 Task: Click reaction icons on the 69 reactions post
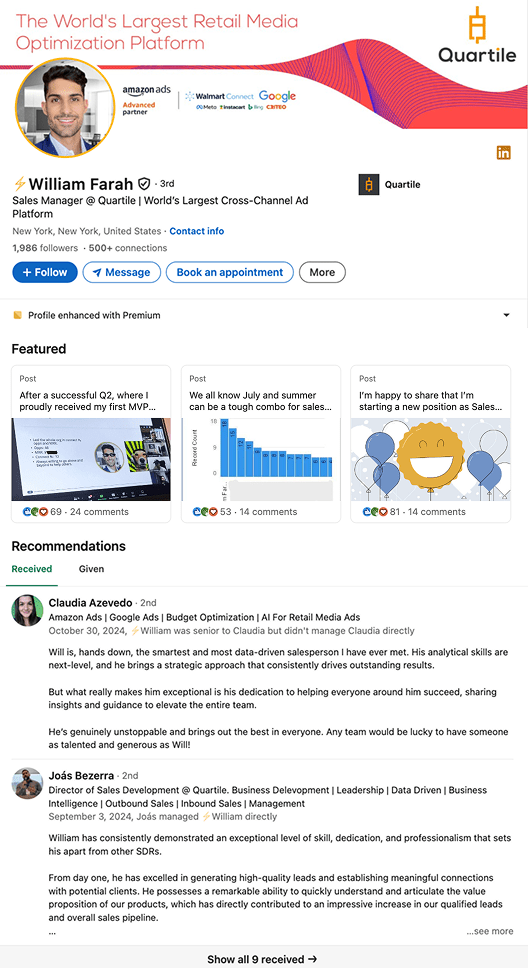(x=35, y=512)
